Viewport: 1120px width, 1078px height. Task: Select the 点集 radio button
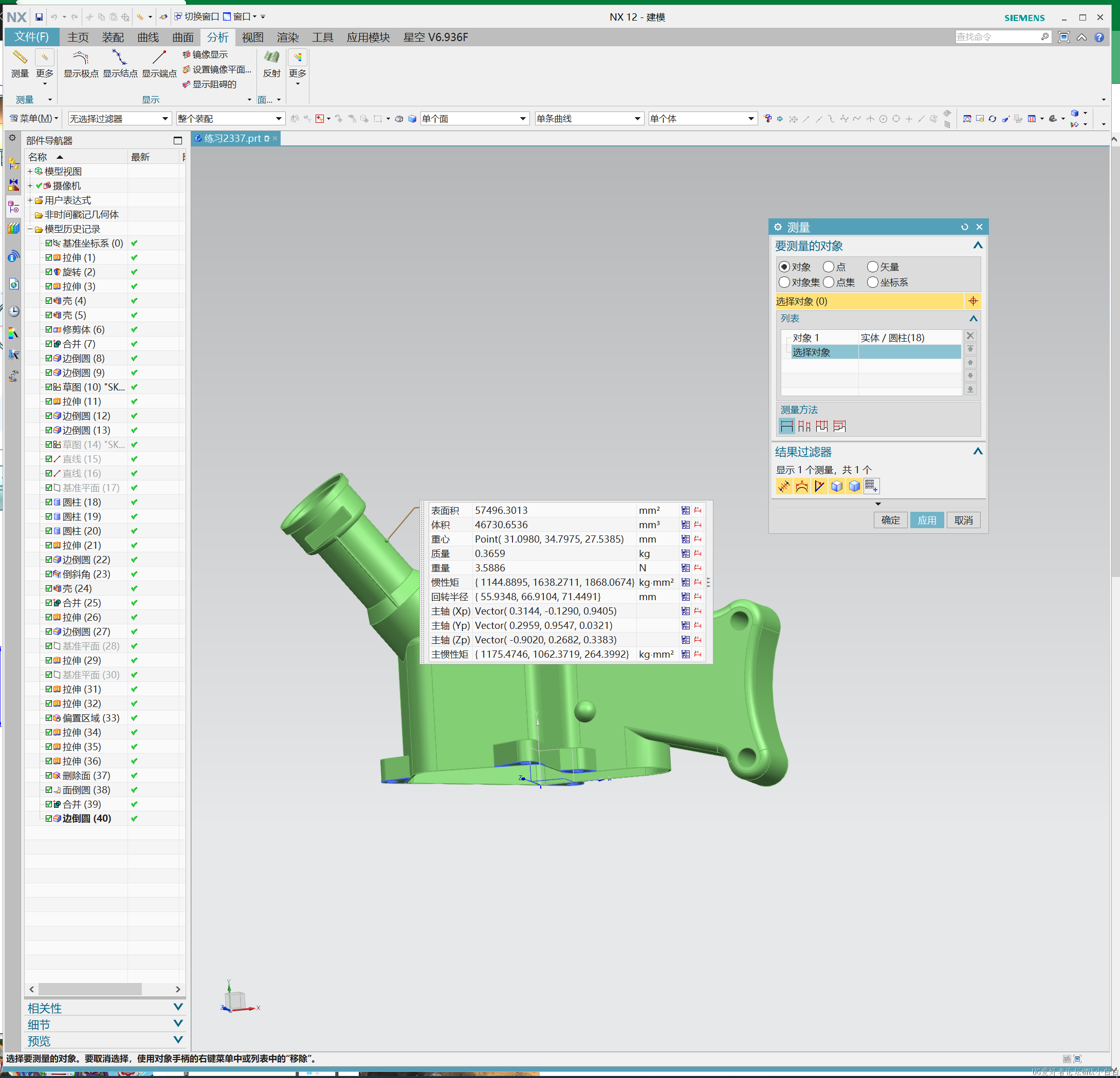coord(828,282)
